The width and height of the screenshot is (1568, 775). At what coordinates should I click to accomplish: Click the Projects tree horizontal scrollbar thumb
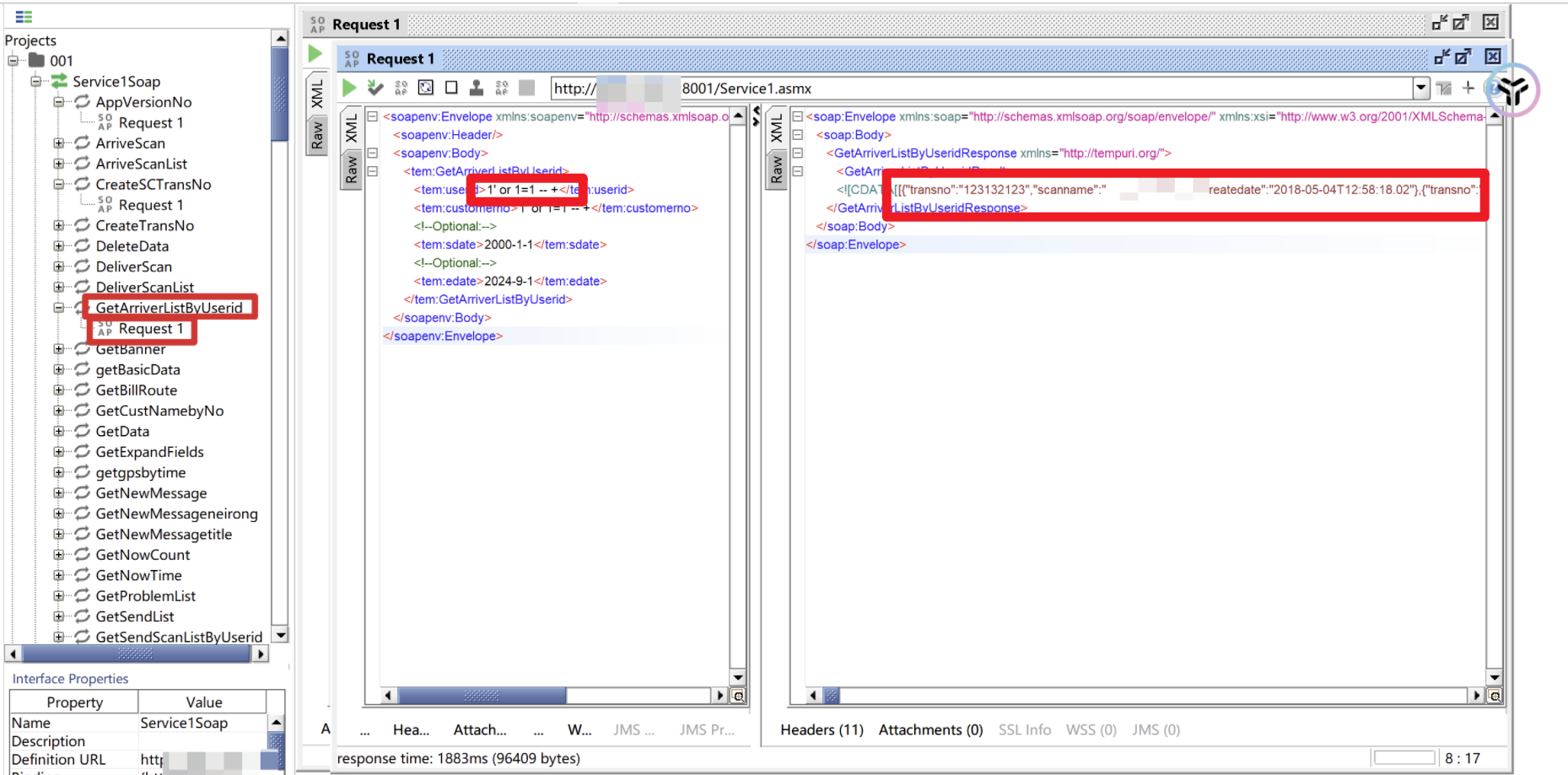[x=136, y=654]
